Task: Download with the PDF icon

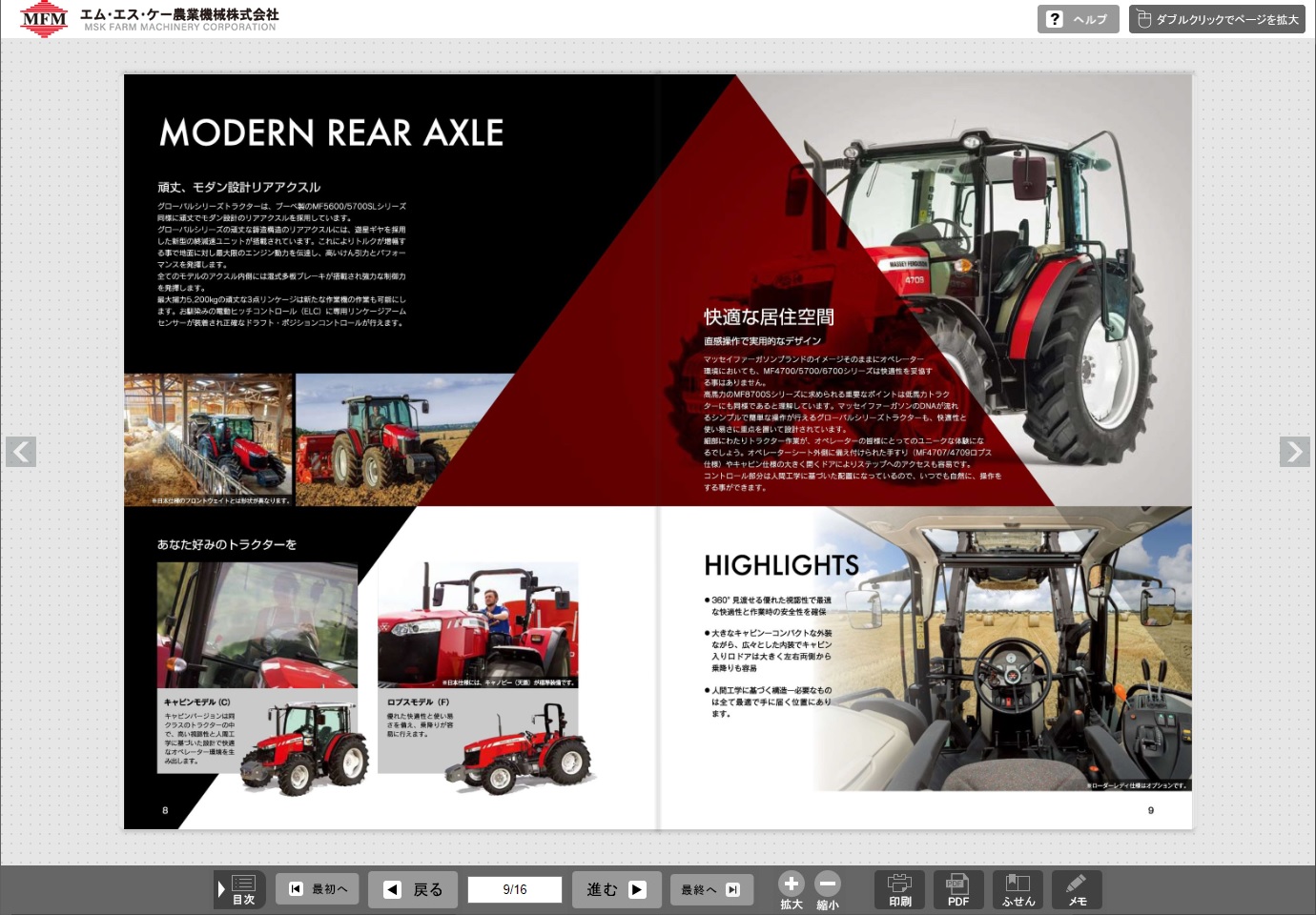Action: click(958, 889)
